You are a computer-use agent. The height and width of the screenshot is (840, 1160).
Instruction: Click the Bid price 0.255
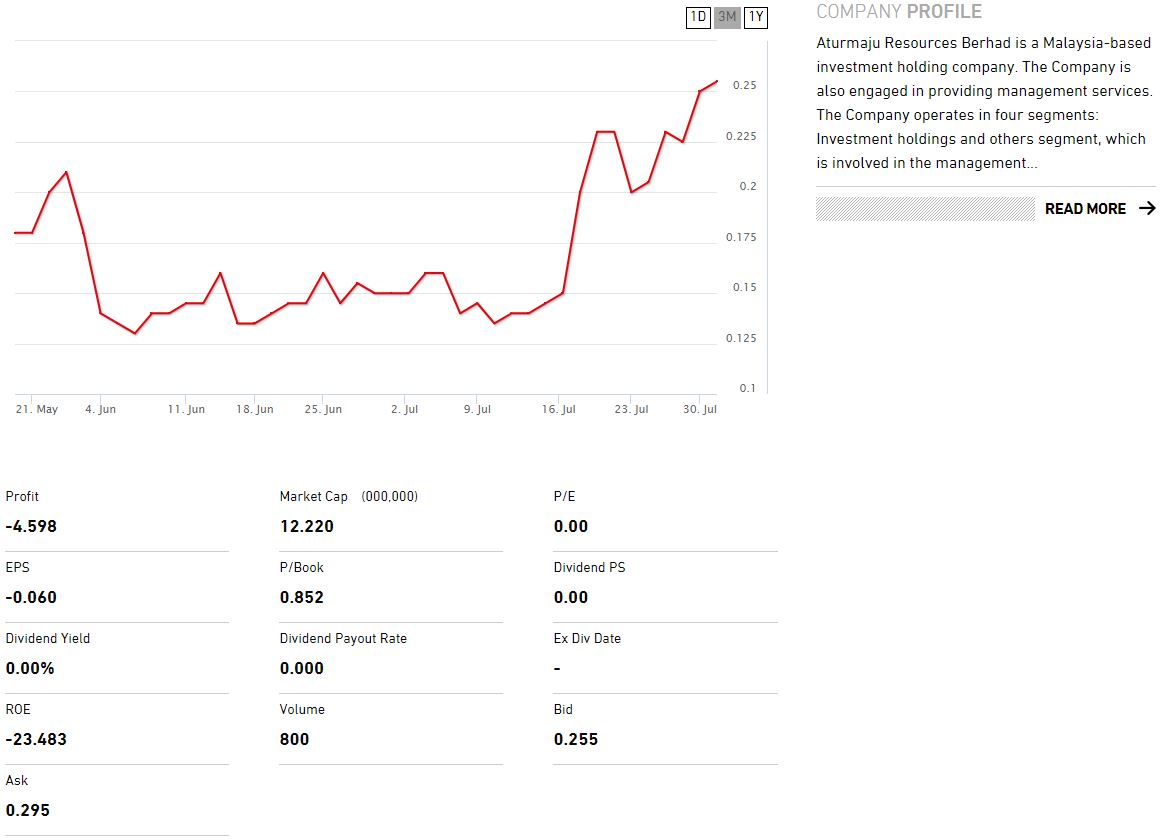click(x=576, y=740)
